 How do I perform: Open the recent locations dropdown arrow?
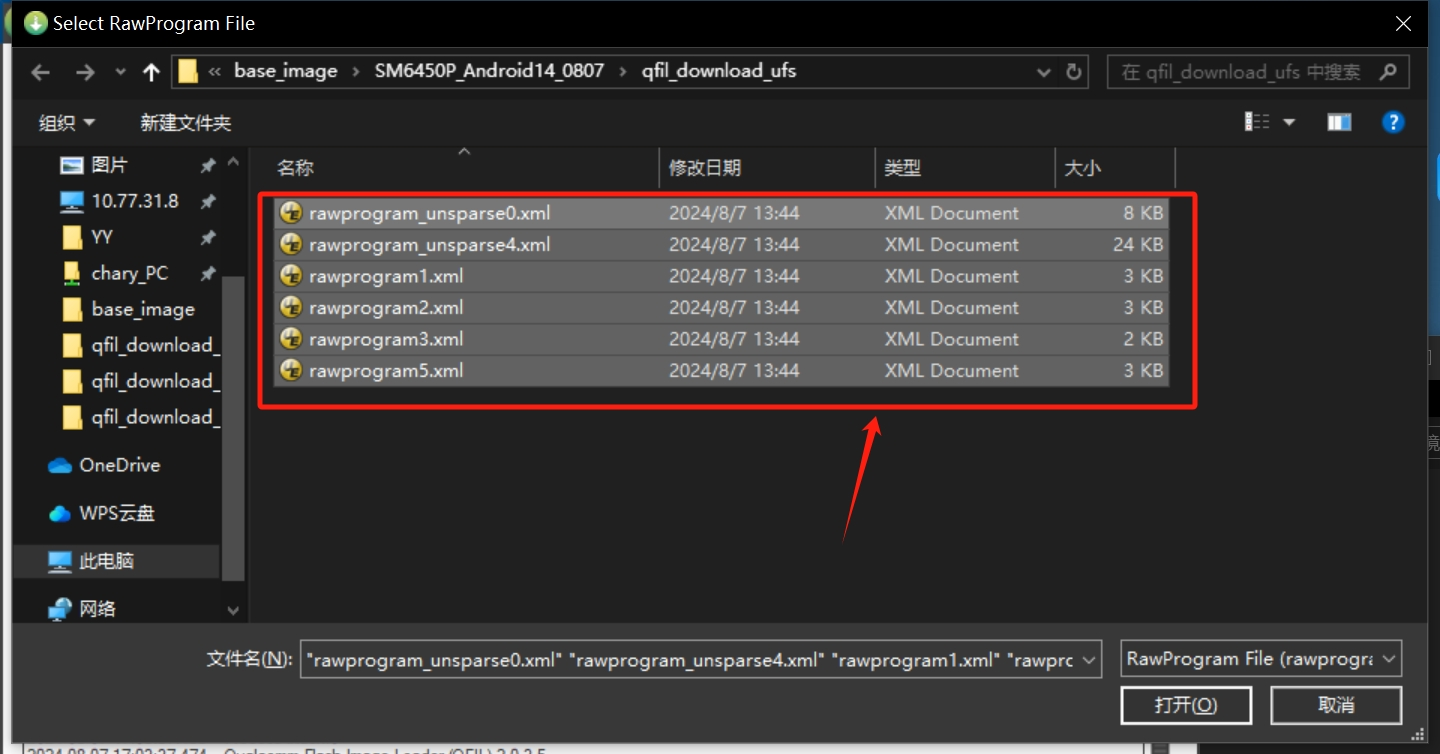(120, 72)
